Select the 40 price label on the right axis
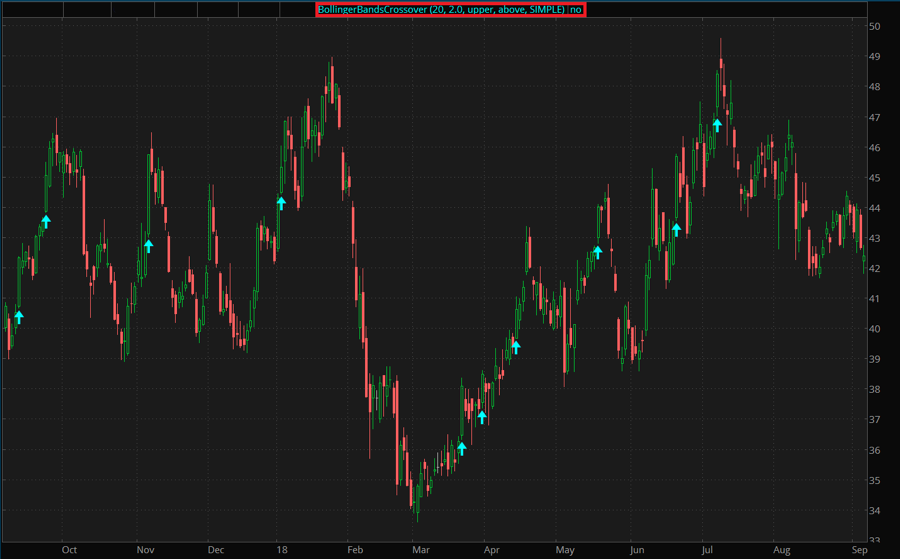This screenshot has width=900, height=559. (x=874, y=329)
